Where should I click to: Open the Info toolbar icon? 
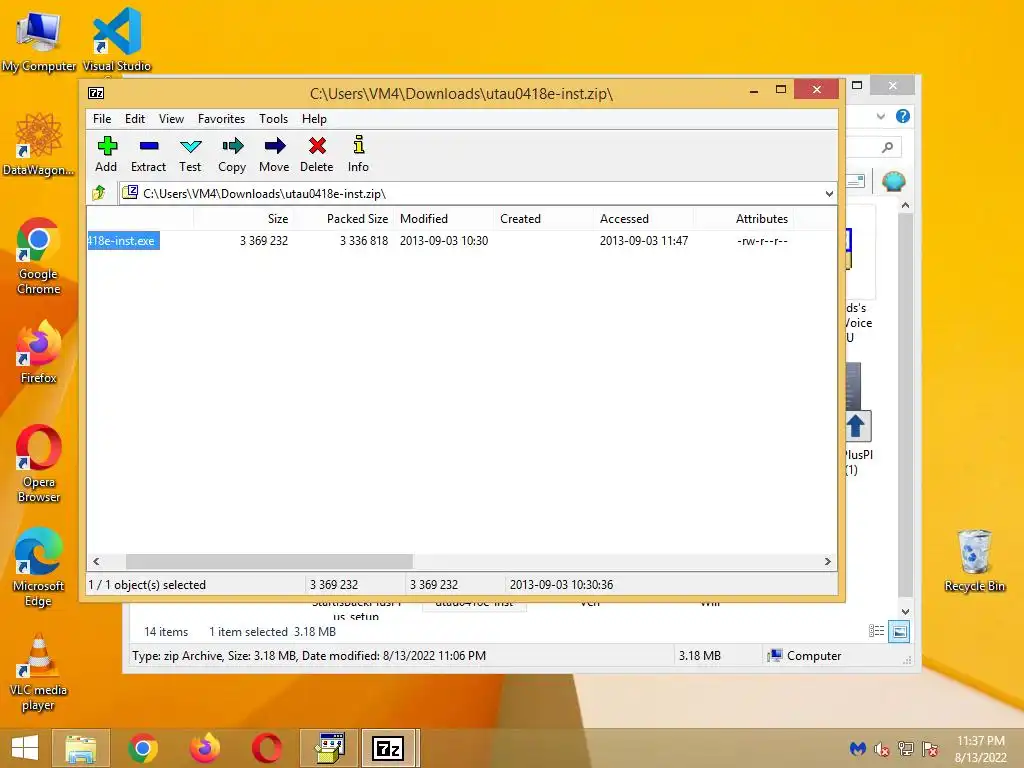coord(358,154)
